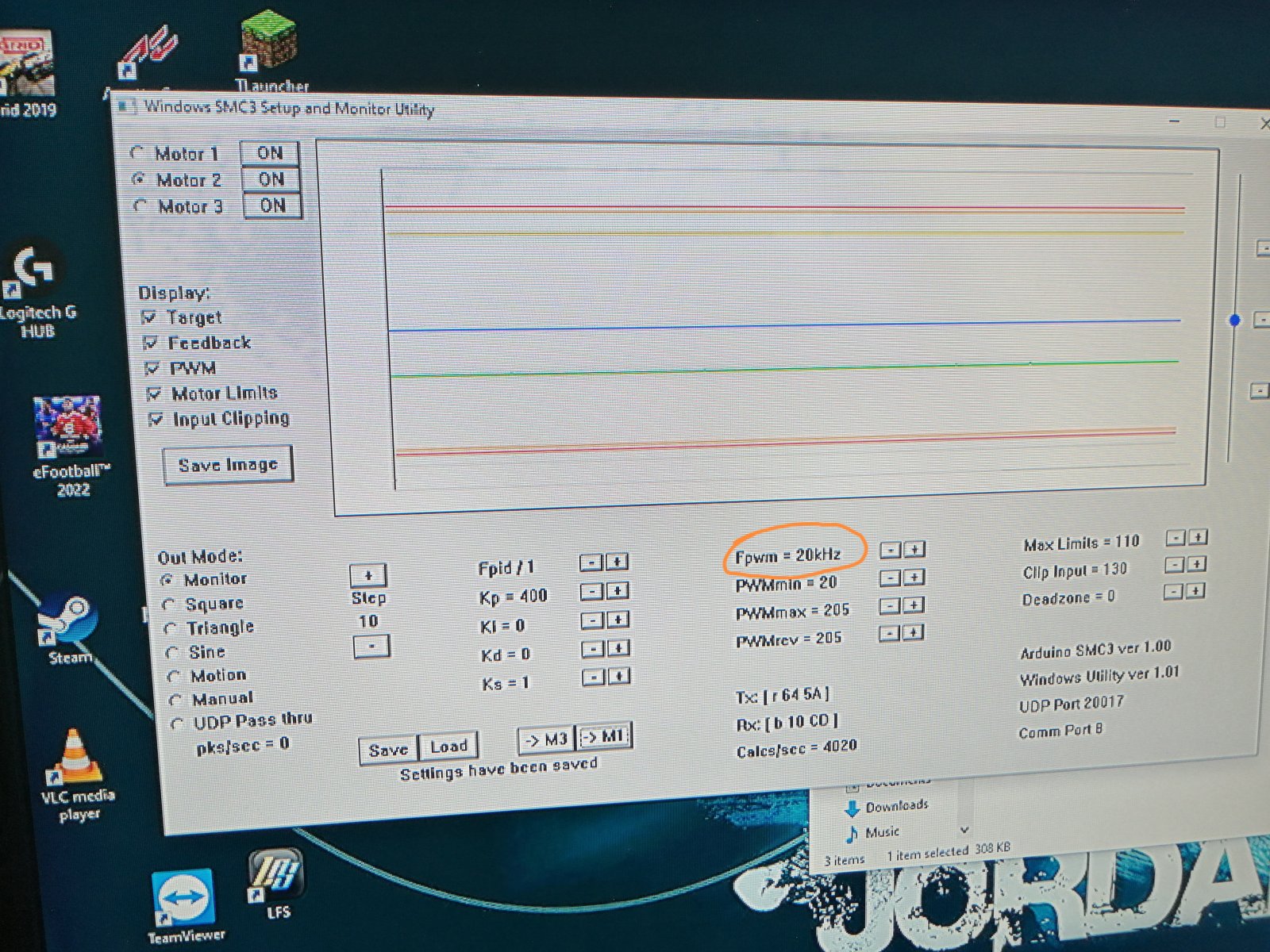Decrease Clip Input with minus button

(1174, 565)
